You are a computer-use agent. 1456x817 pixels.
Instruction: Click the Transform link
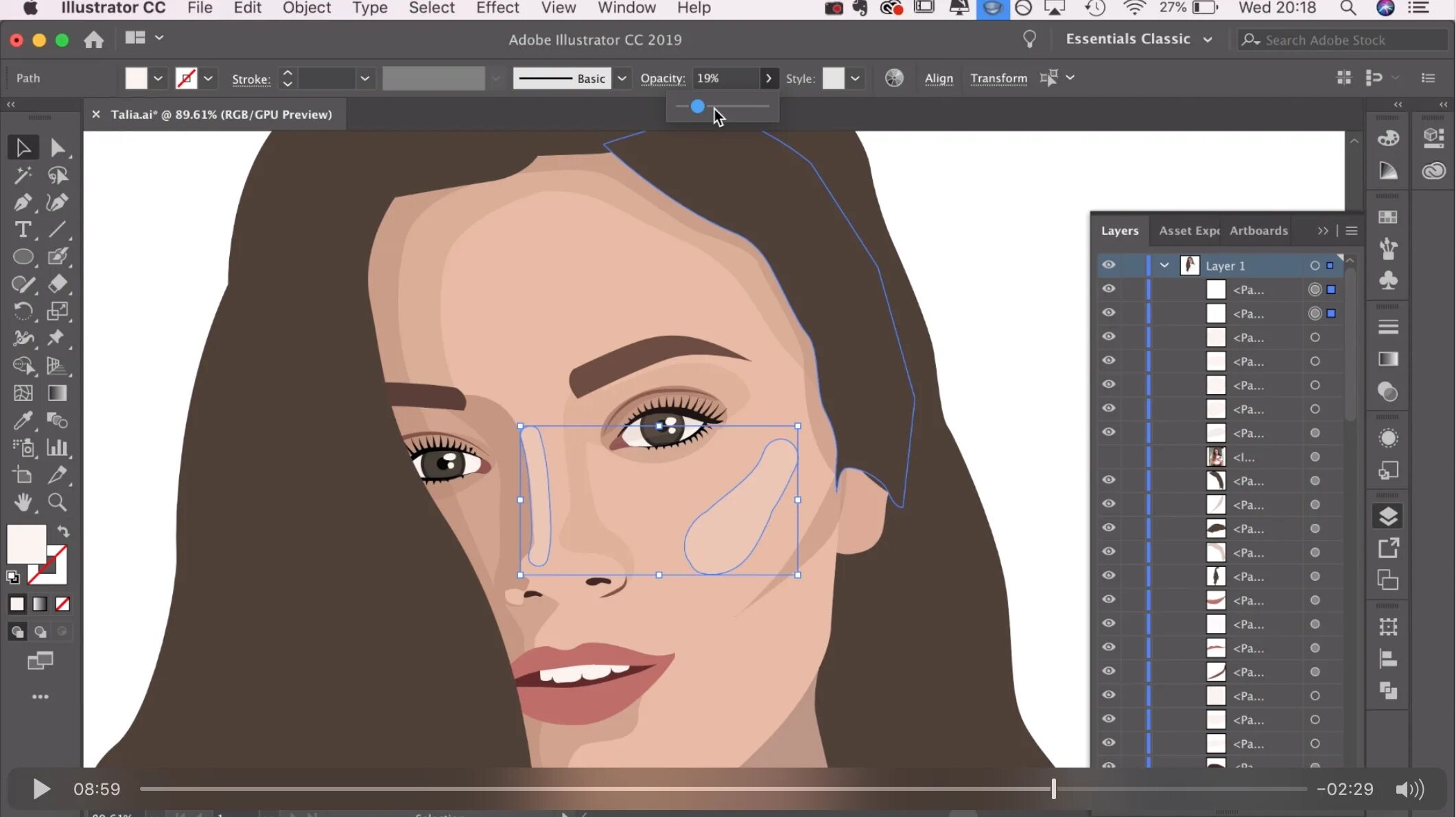click(x=998, y=78)
